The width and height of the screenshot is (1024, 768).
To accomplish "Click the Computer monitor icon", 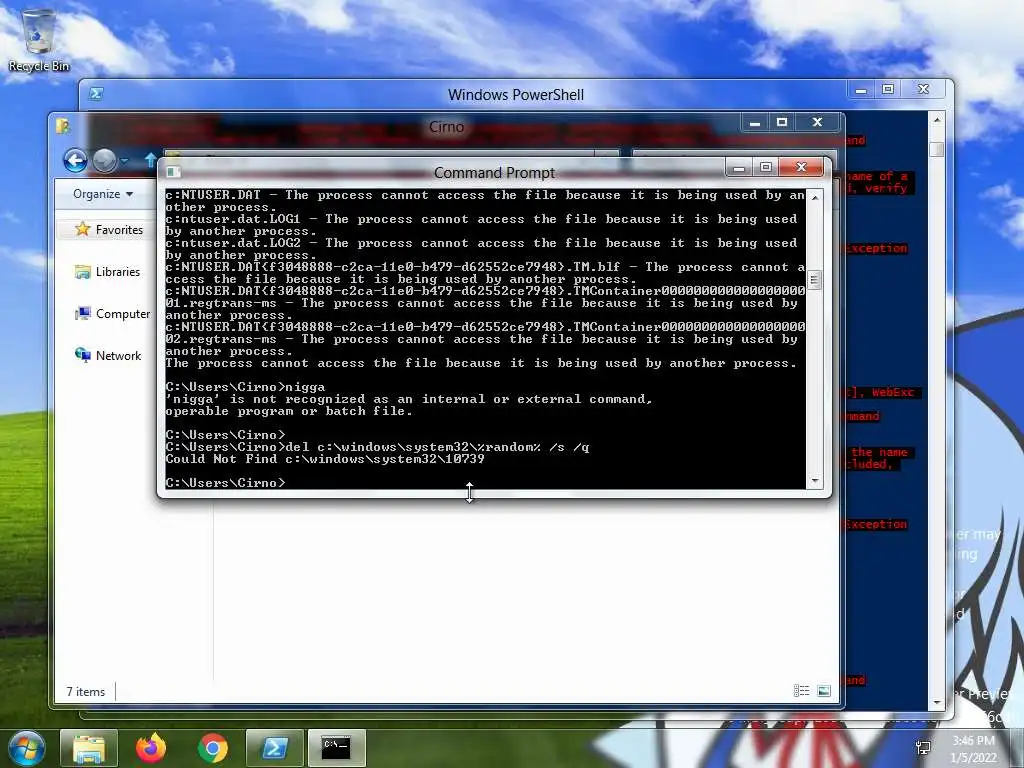I will coord(83,313).
